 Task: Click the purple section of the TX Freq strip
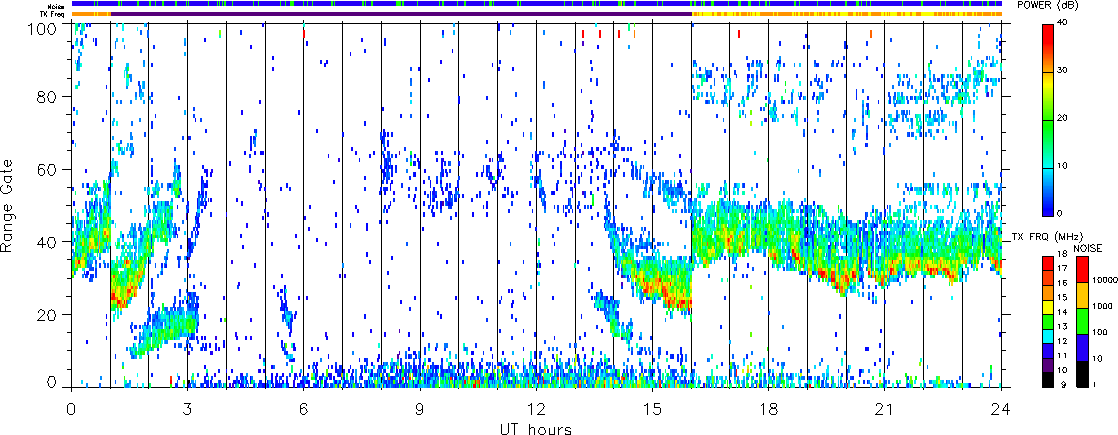401,14
